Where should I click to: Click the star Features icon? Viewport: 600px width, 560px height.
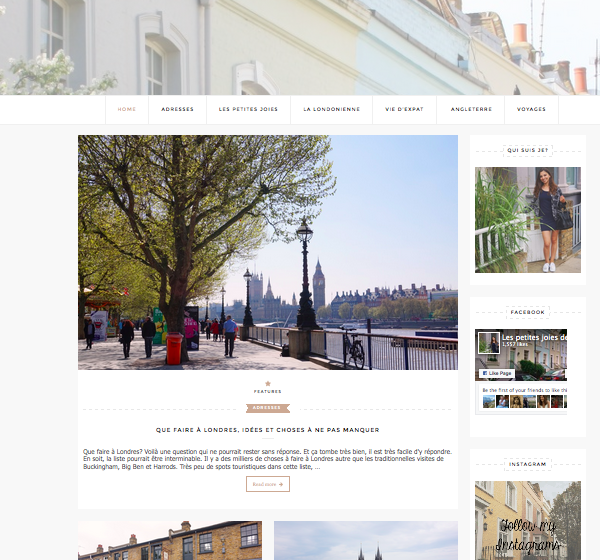267,384
